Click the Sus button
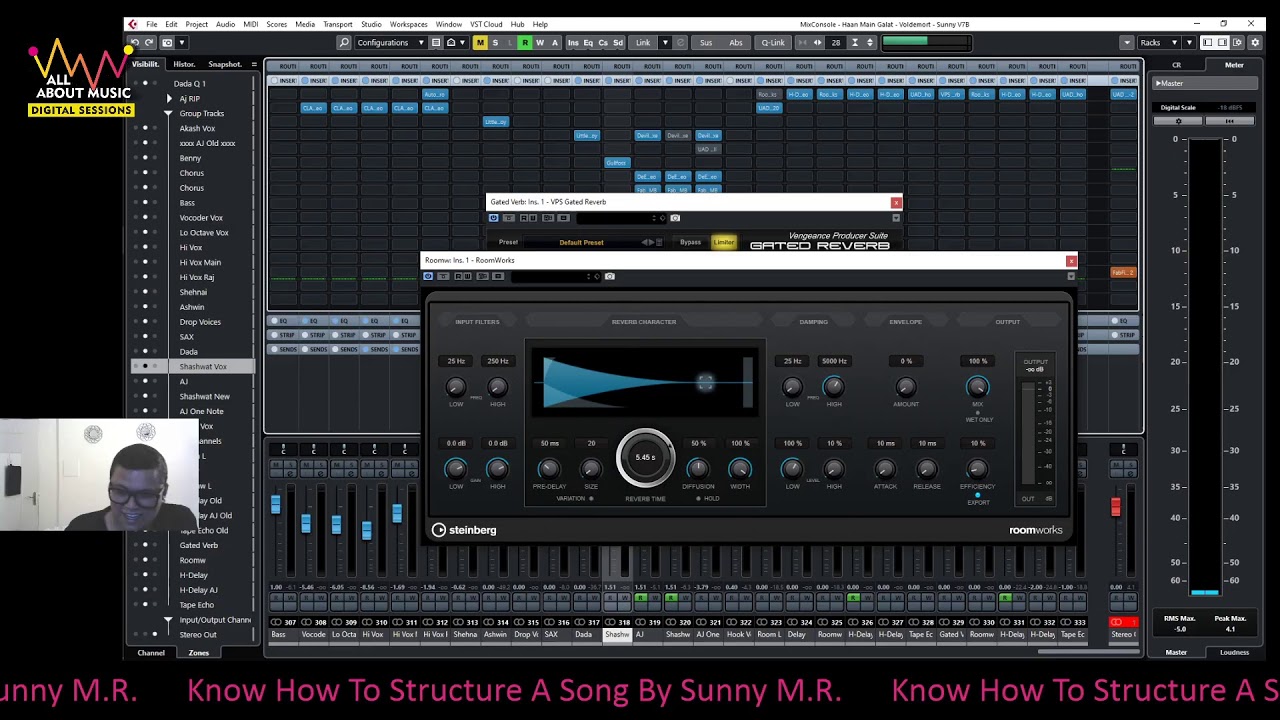The image size is (1280, 720). point(706,42)
